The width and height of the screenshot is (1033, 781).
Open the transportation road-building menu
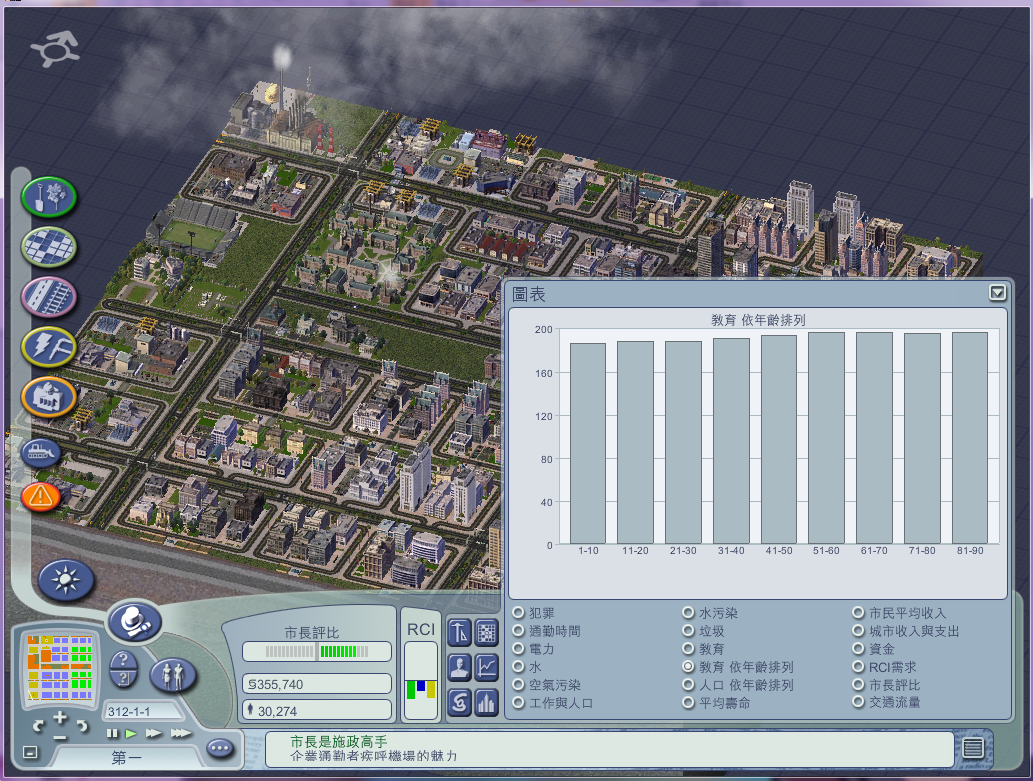pos(49,297)
